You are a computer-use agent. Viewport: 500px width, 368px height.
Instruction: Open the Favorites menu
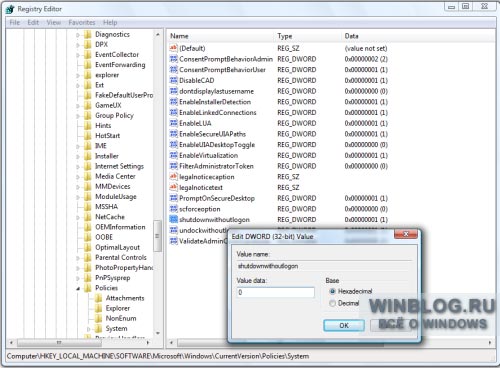tap(82, 22)
